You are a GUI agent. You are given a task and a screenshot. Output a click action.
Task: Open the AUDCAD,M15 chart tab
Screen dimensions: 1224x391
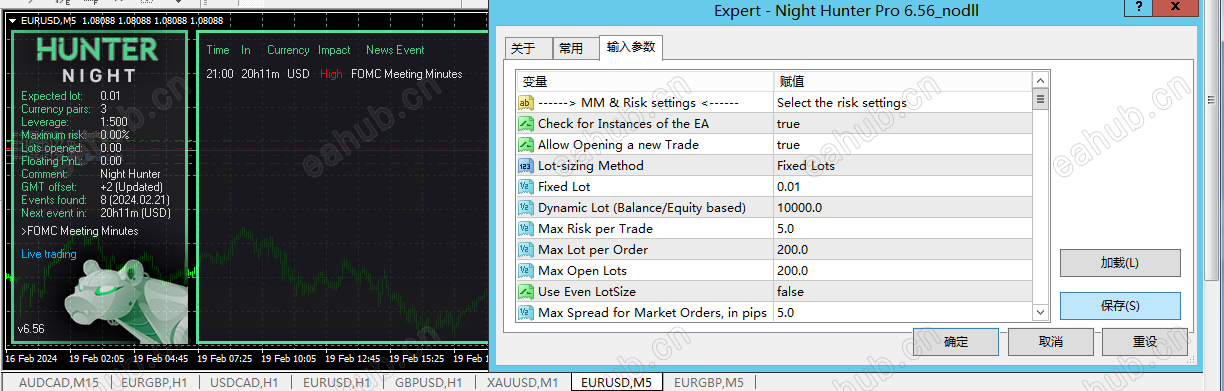pos(59,383)
